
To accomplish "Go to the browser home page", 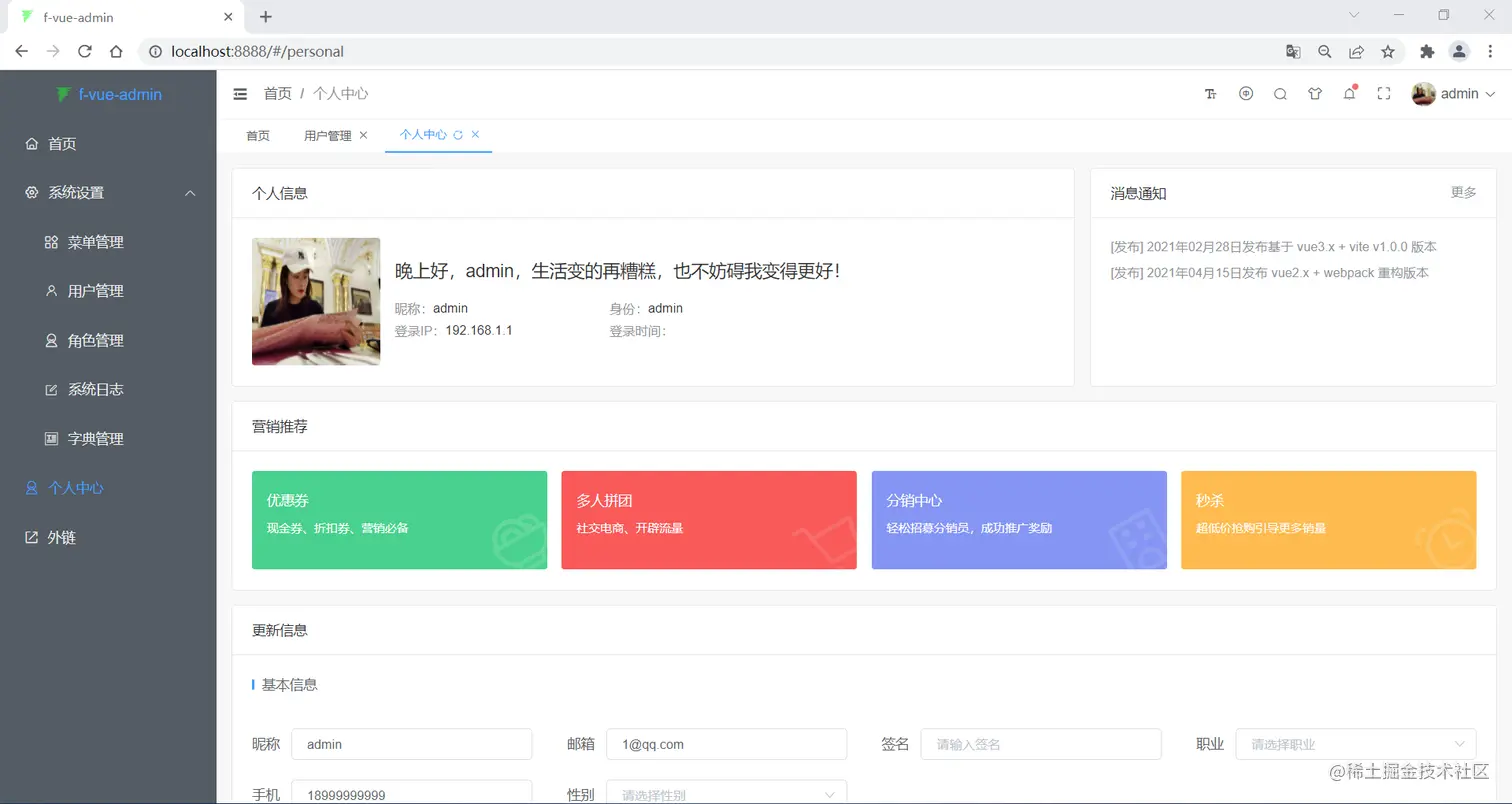I will click(x=116, y=51).
